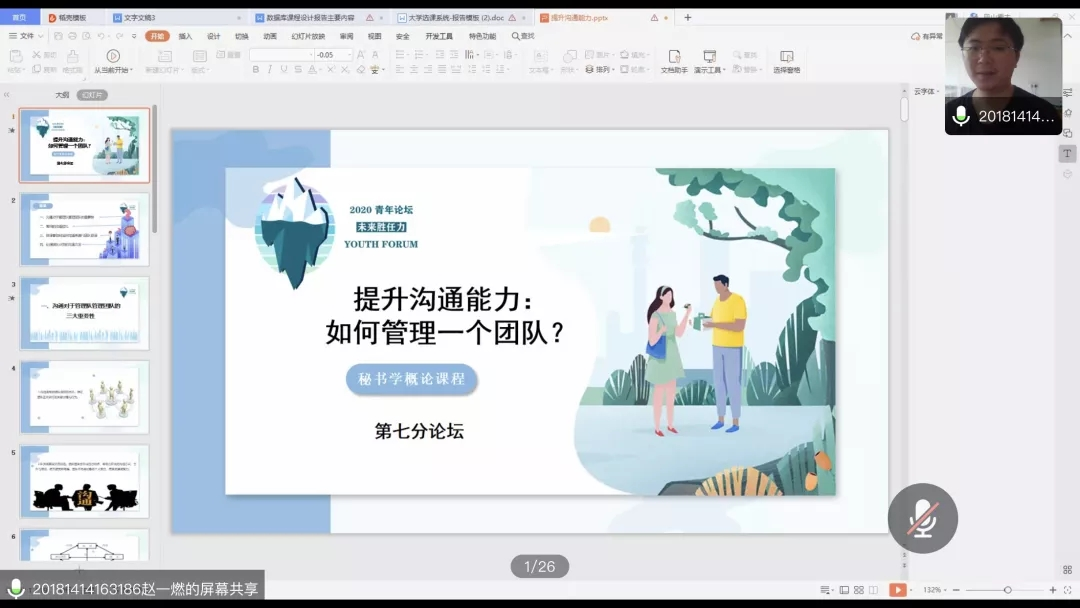This screenshot has width=1080, height=608.
Task: Open the font size dropdown showing -0.05
Action: [348, 55]
